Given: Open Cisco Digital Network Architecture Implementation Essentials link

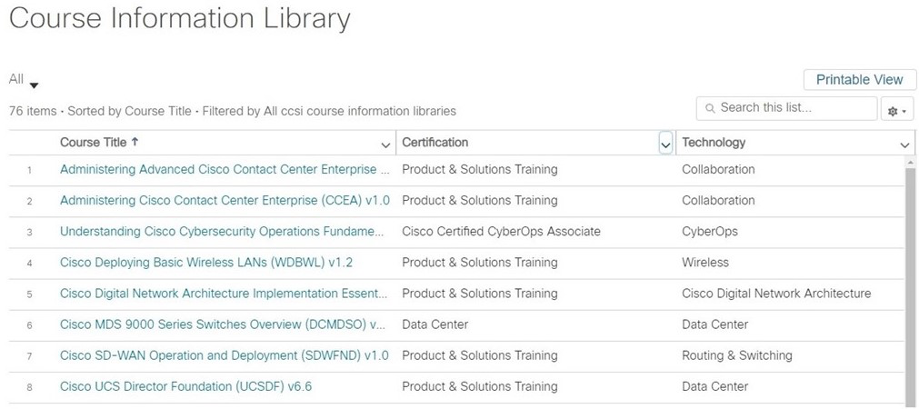Looking at the screenshot, I should pos(224,293).
